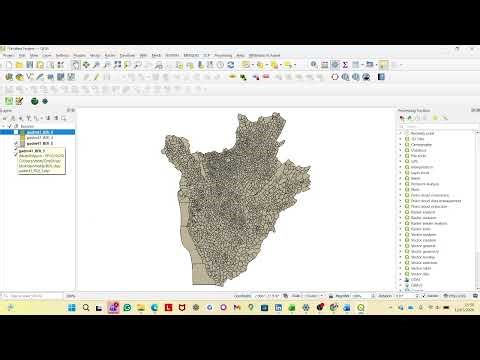Open the View menu
Image resolution: width=480 pixels, height=360 pixels.
click(34, 55)
